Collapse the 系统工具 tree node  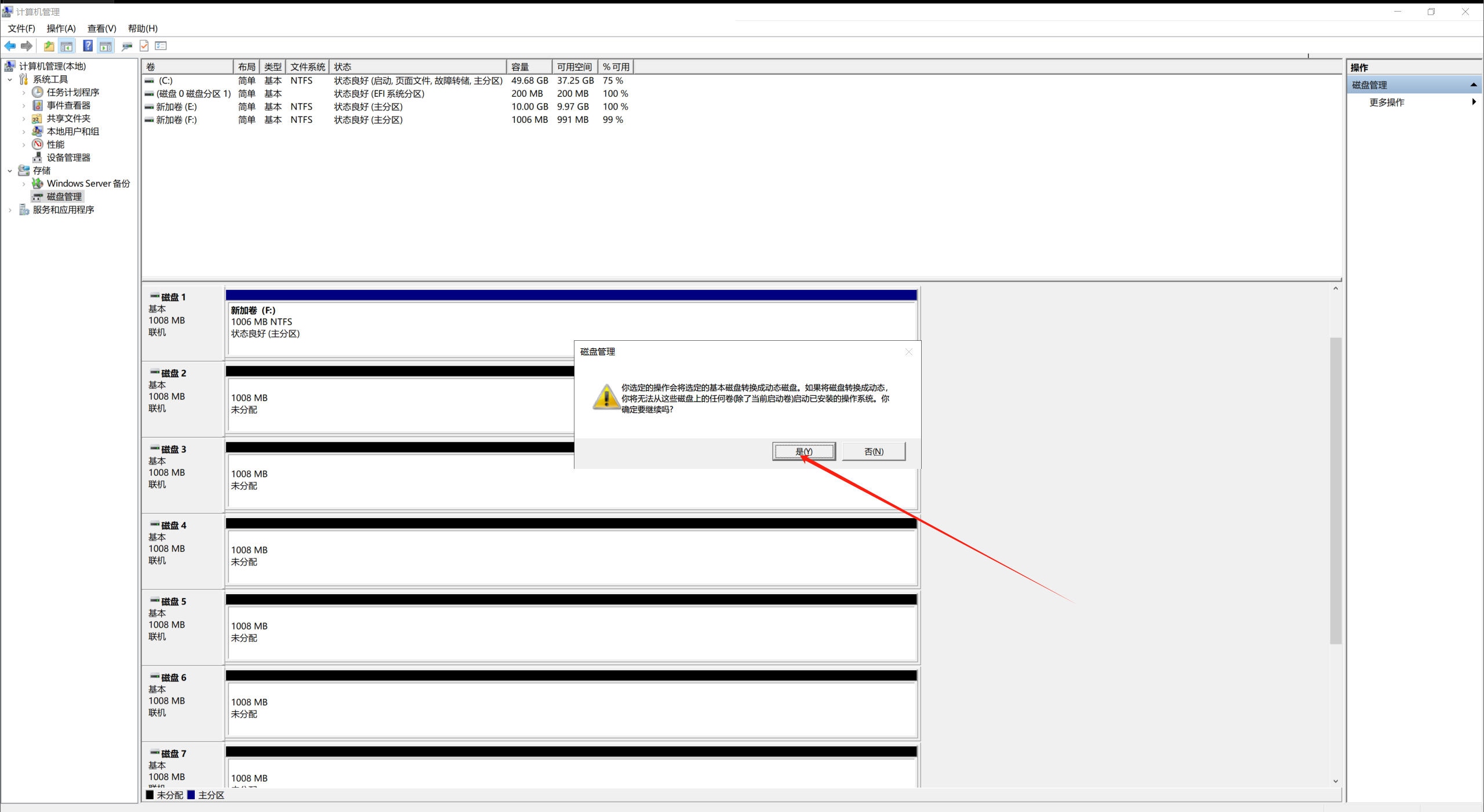coord(10,79)
